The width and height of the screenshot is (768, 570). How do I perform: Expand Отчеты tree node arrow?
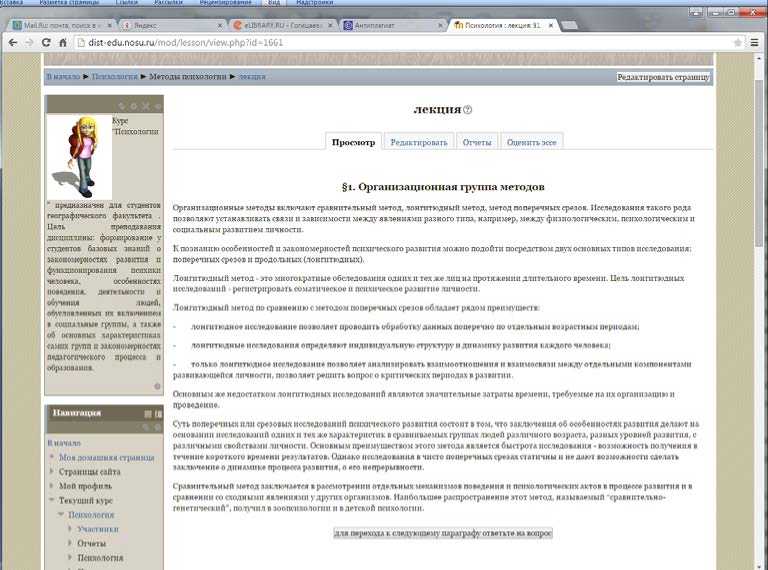point(70,543)
